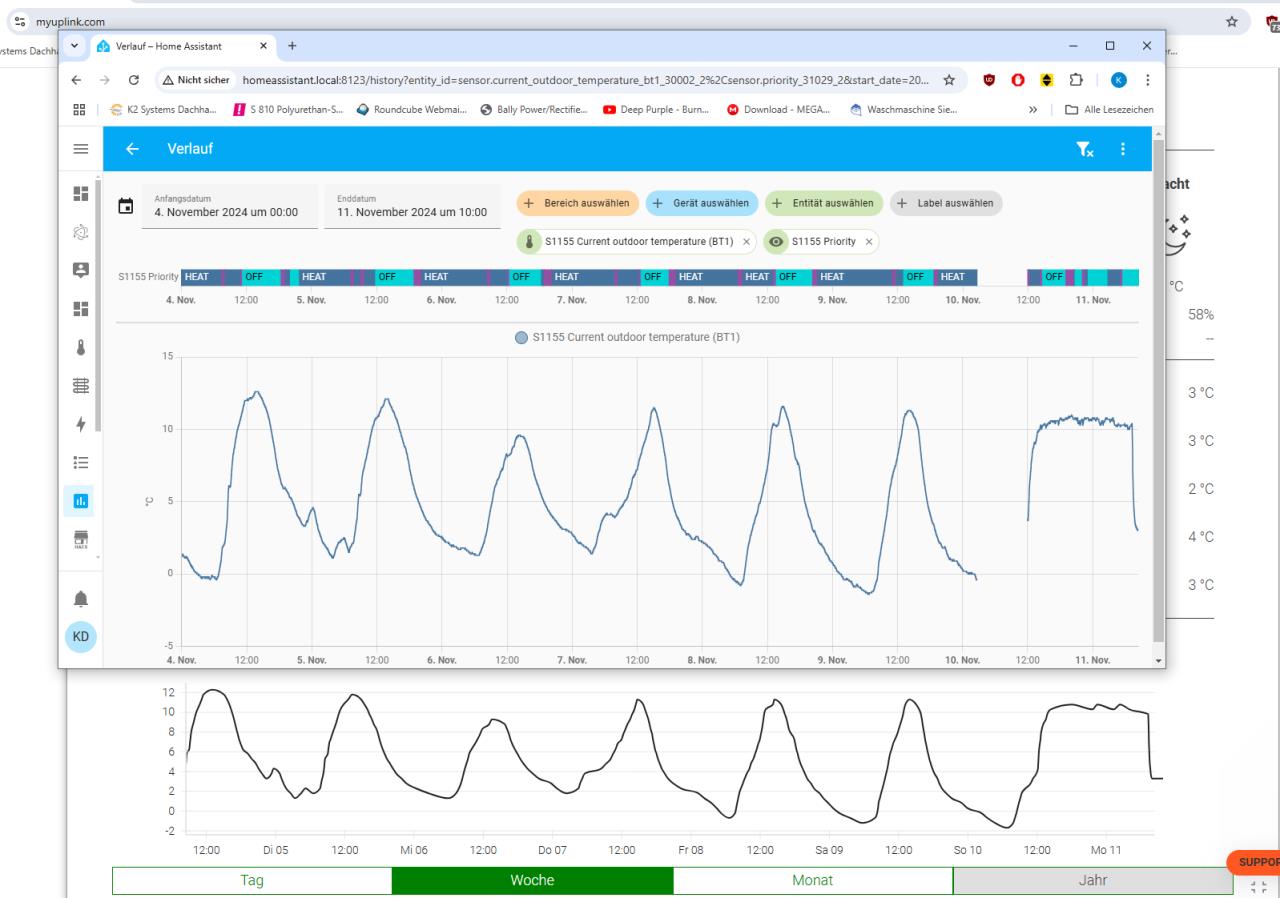Remove the S1155 Priority entity chip

(869, 242)
